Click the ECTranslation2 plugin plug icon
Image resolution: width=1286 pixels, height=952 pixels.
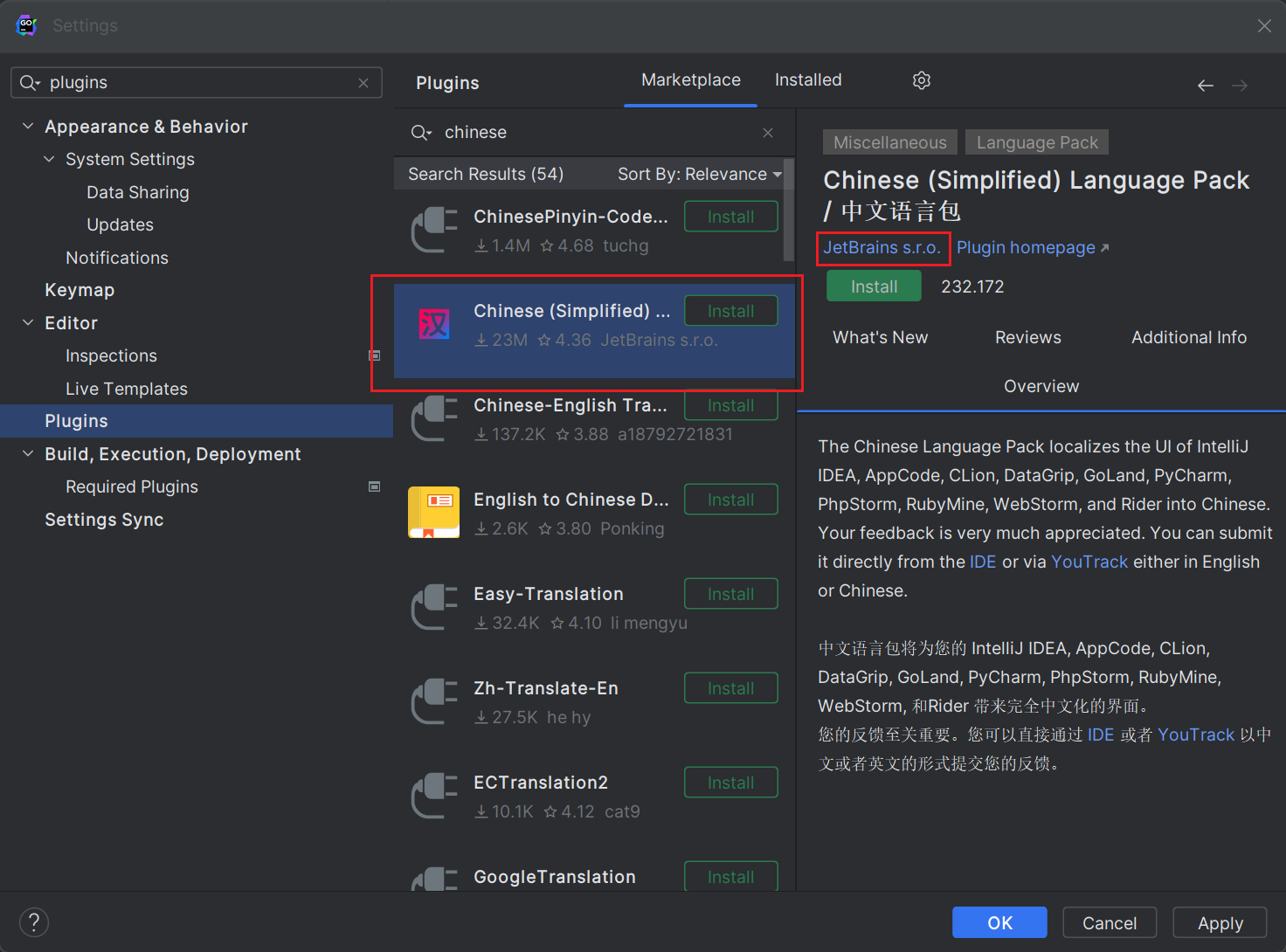click(x=434, y=796)
